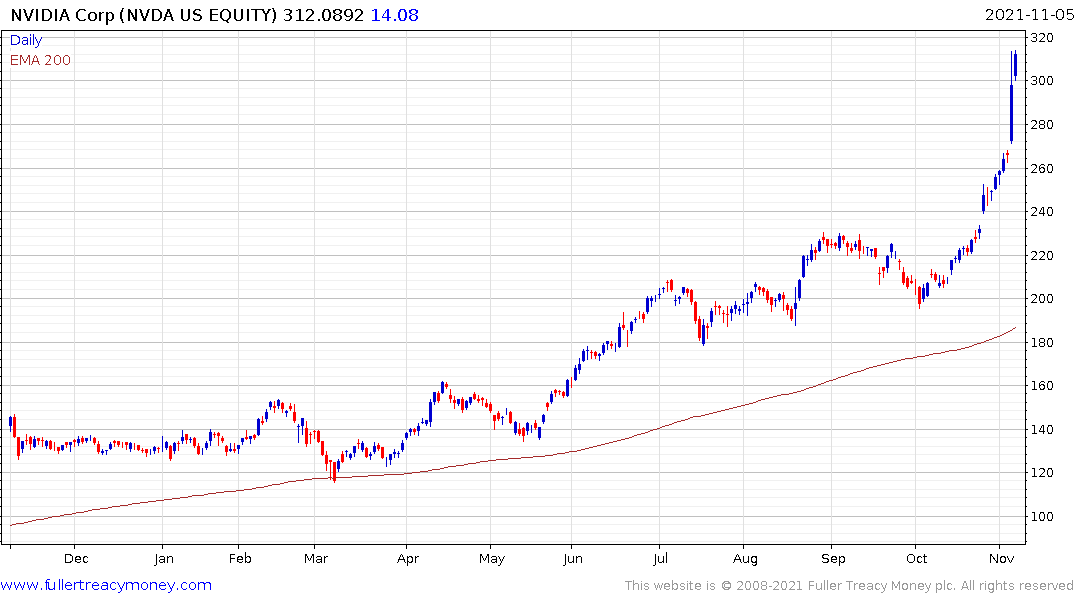Viewport: 1075px width, 600px height.
Task: Select the daily change value 14.08
Action: click(394, 15)
